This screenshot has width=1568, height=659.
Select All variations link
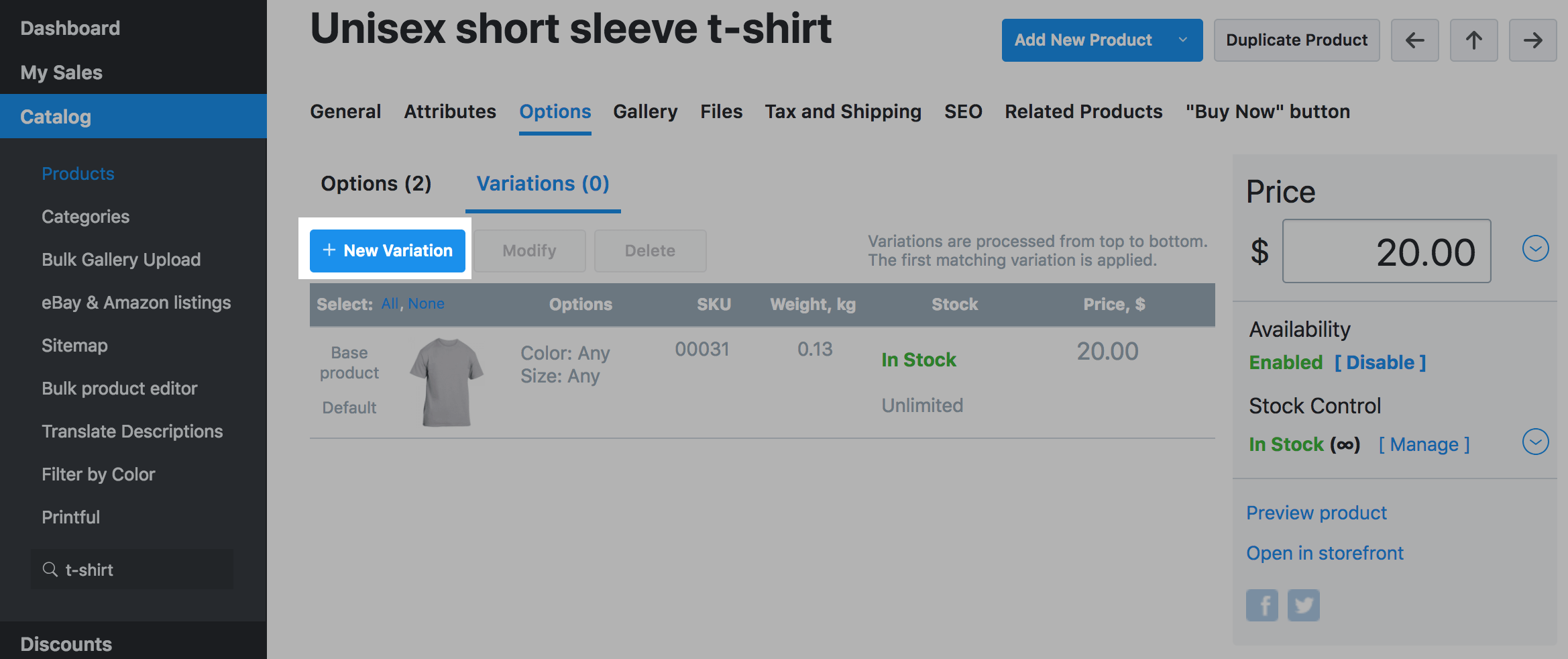[390, 304]
